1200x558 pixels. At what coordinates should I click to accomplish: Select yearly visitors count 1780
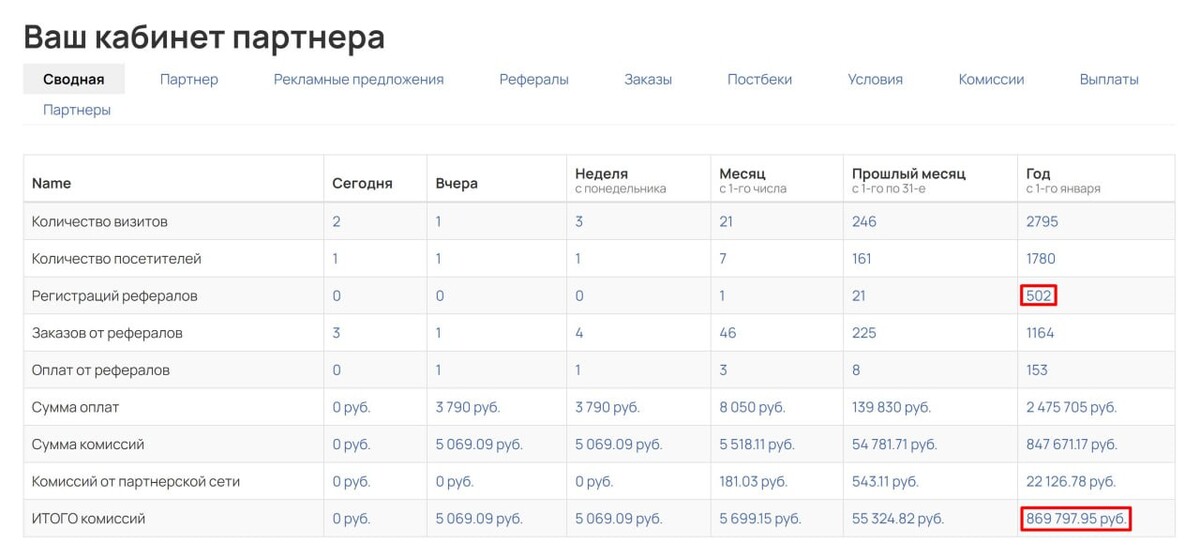[x=1041, y=258]
